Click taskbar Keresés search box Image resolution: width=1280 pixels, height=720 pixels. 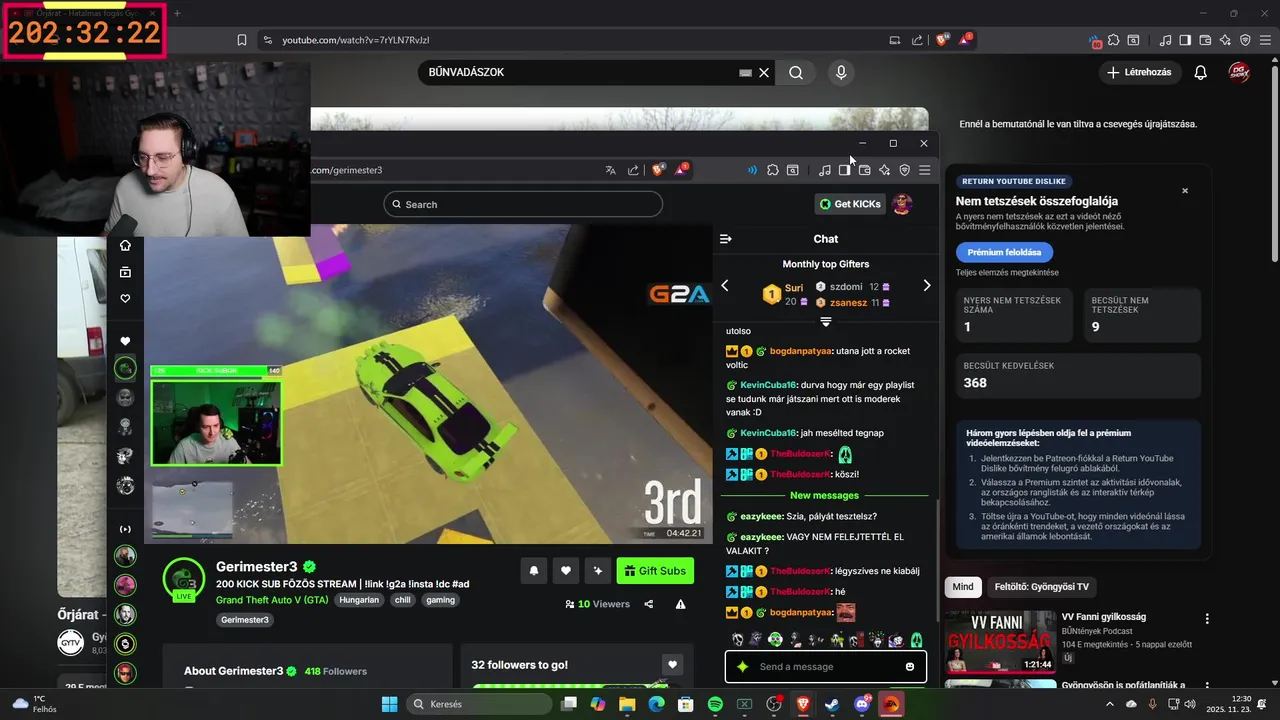click(480, 704)
